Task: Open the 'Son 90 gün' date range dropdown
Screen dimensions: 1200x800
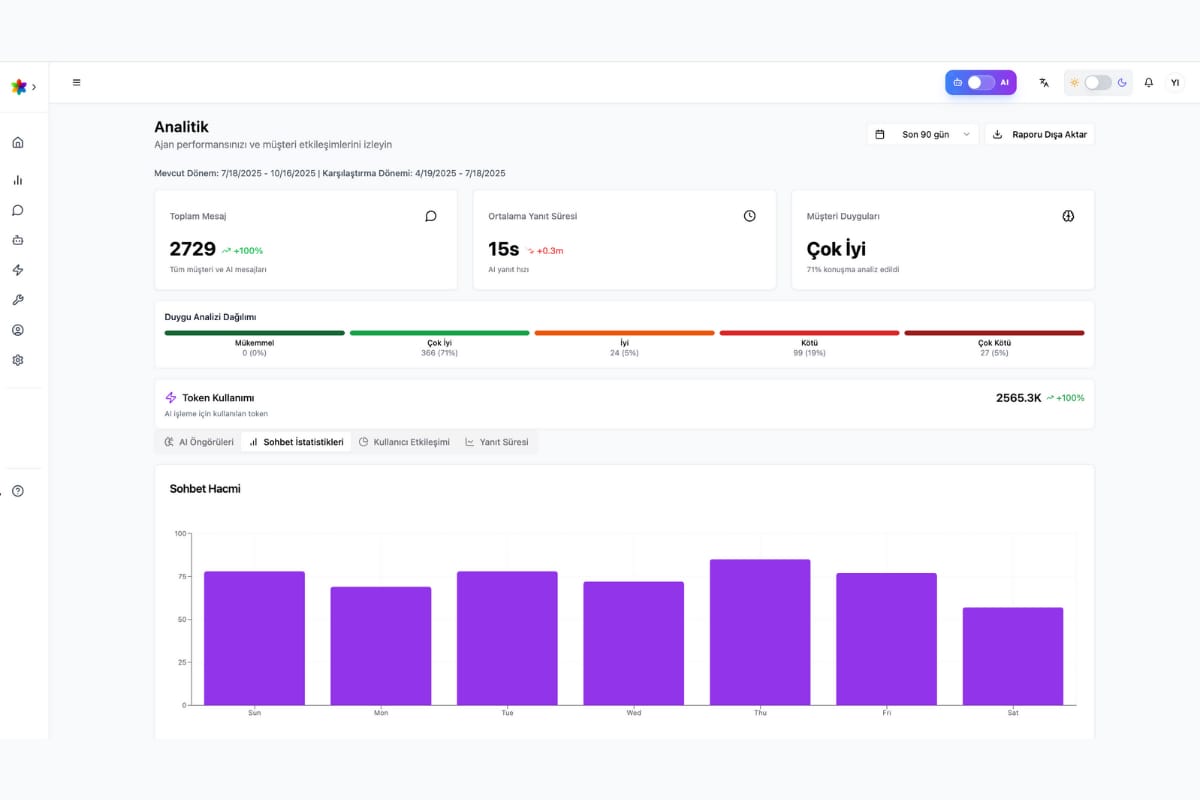Action: click(x=922, y=134)
